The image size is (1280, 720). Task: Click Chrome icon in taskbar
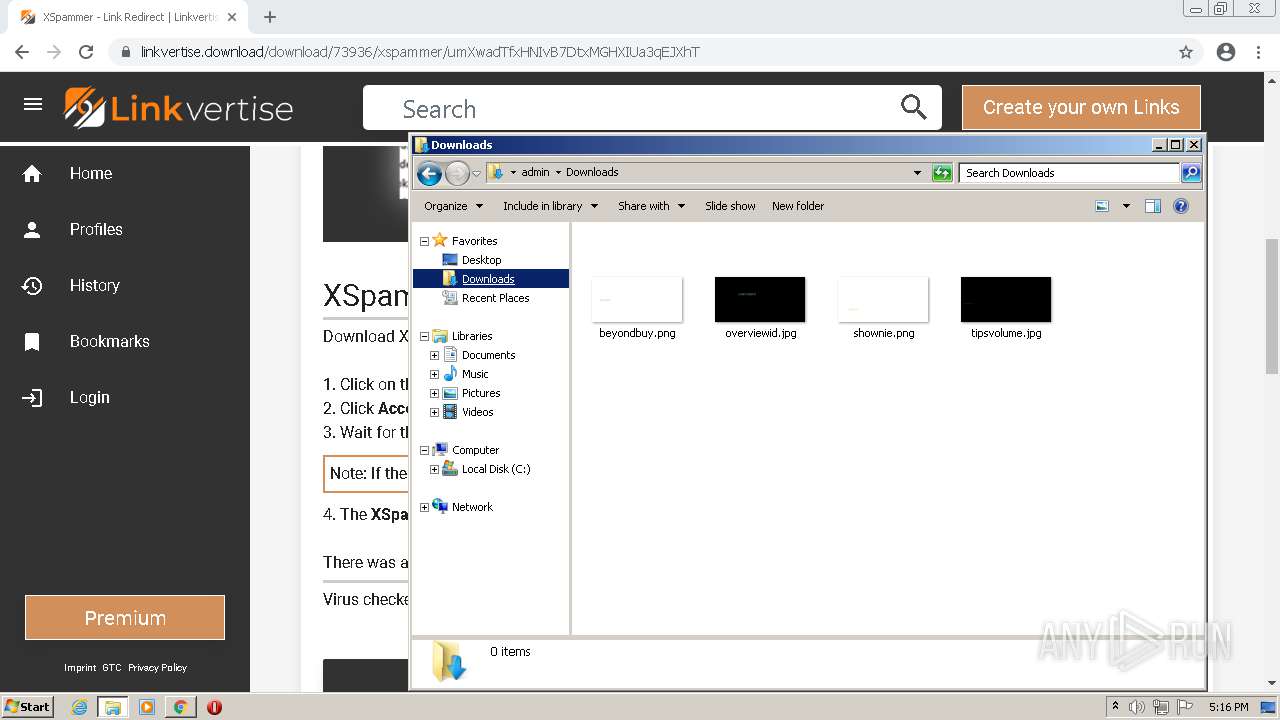coord(180,707)
